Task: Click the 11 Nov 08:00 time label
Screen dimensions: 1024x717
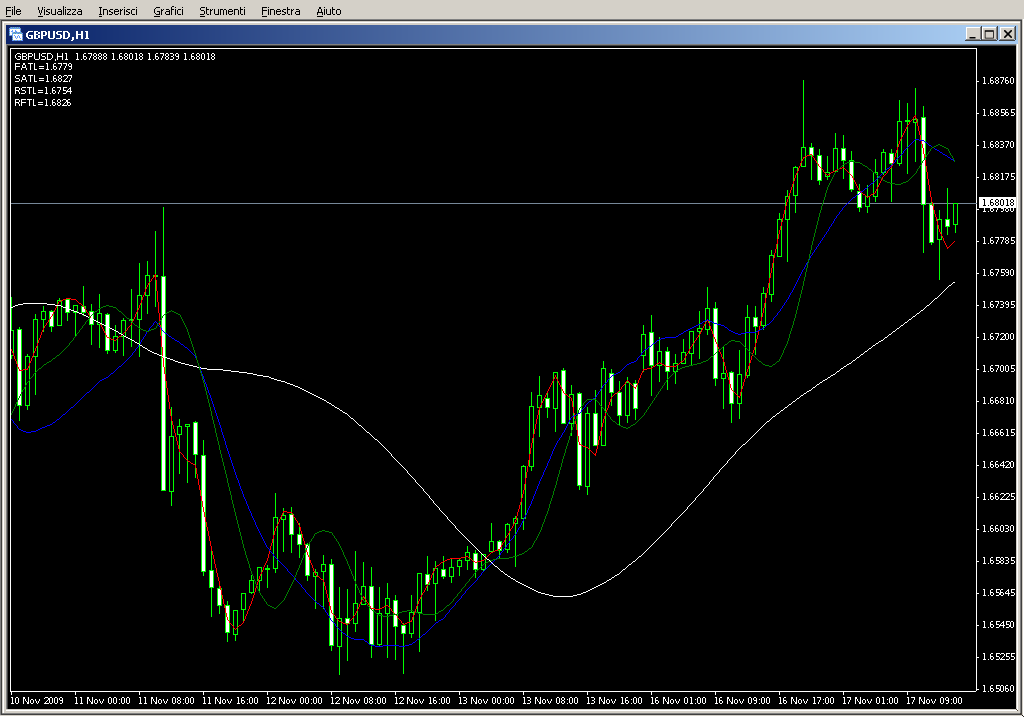Action: [x=166, y=700]
